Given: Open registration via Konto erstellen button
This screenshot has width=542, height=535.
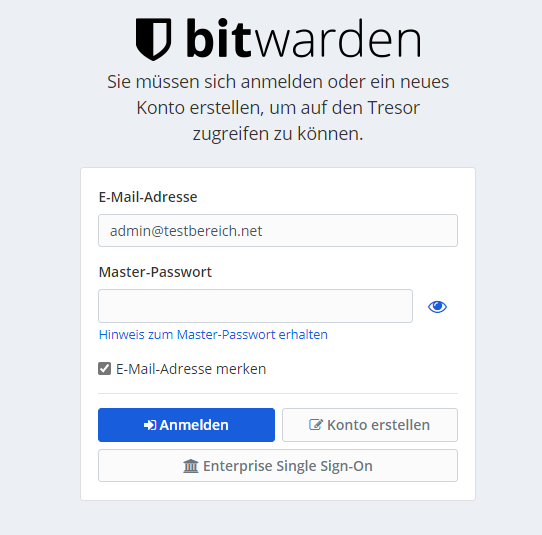Looking at the screenshot, I should pyautogui.click(x=370, y=425).
